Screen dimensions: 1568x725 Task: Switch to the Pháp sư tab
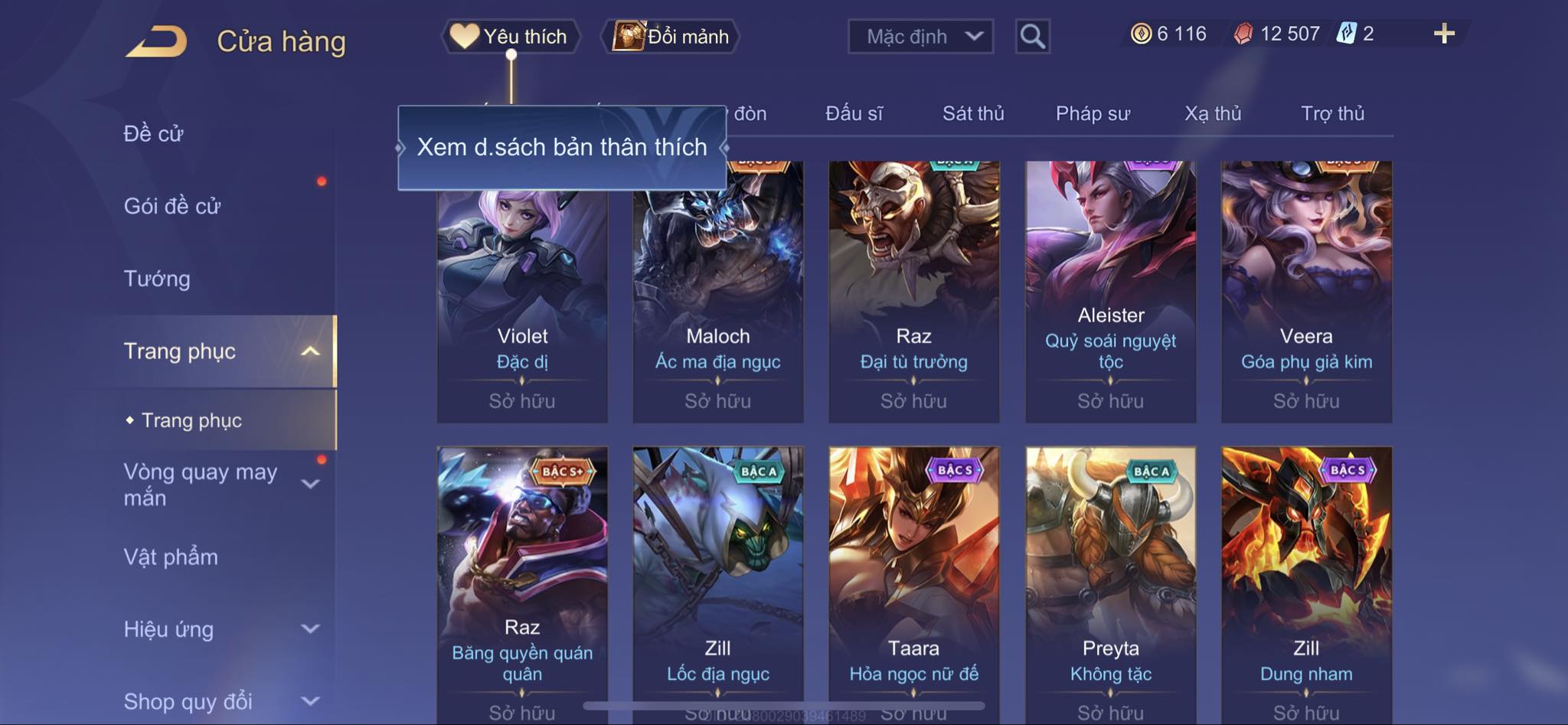[x=1093, y=113]
